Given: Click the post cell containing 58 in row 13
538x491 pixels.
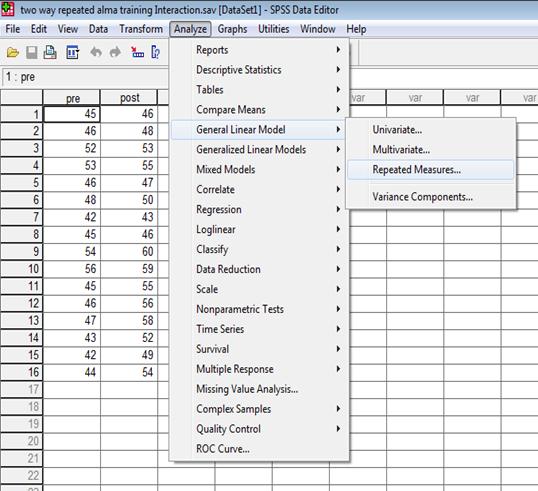Looking at the screenshot, I should point(129,320).
